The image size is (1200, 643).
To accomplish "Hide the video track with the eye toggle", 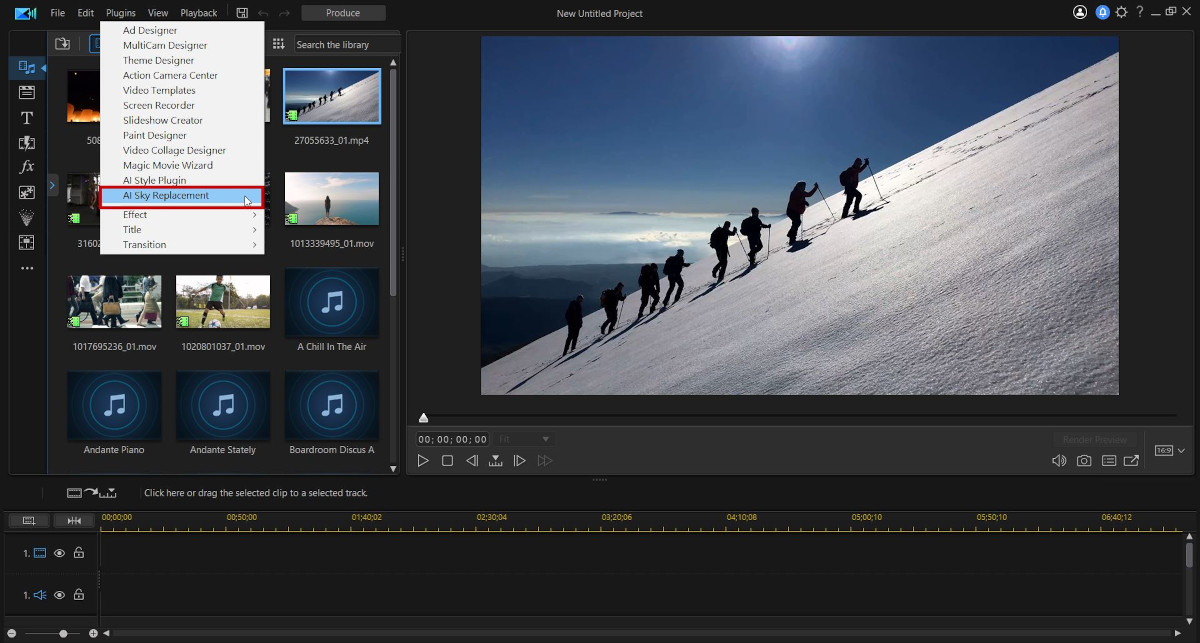I will pyautogui.click(x=59, y=552).
